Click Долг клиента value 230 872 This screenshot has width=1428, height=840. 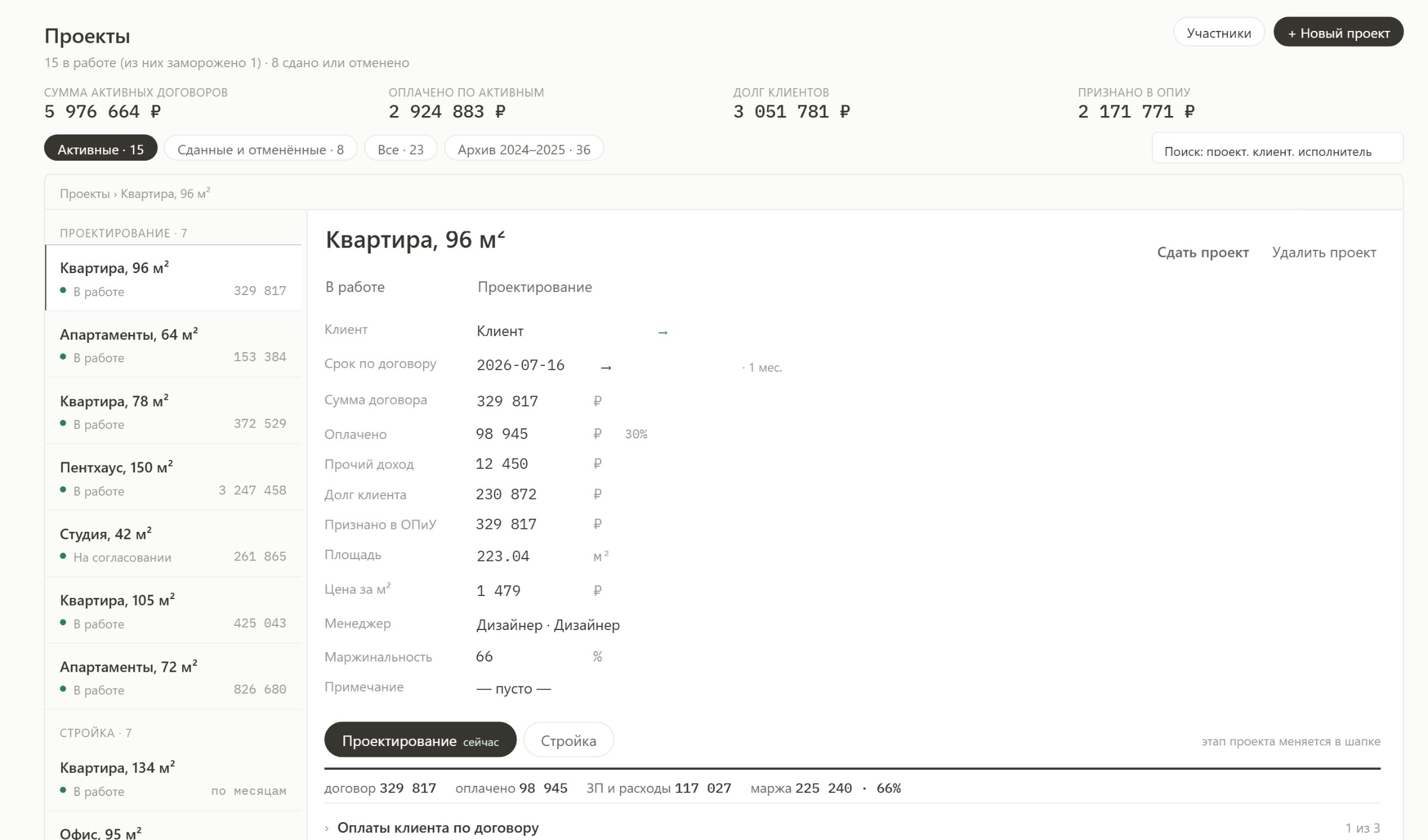[x=506, y=494]
